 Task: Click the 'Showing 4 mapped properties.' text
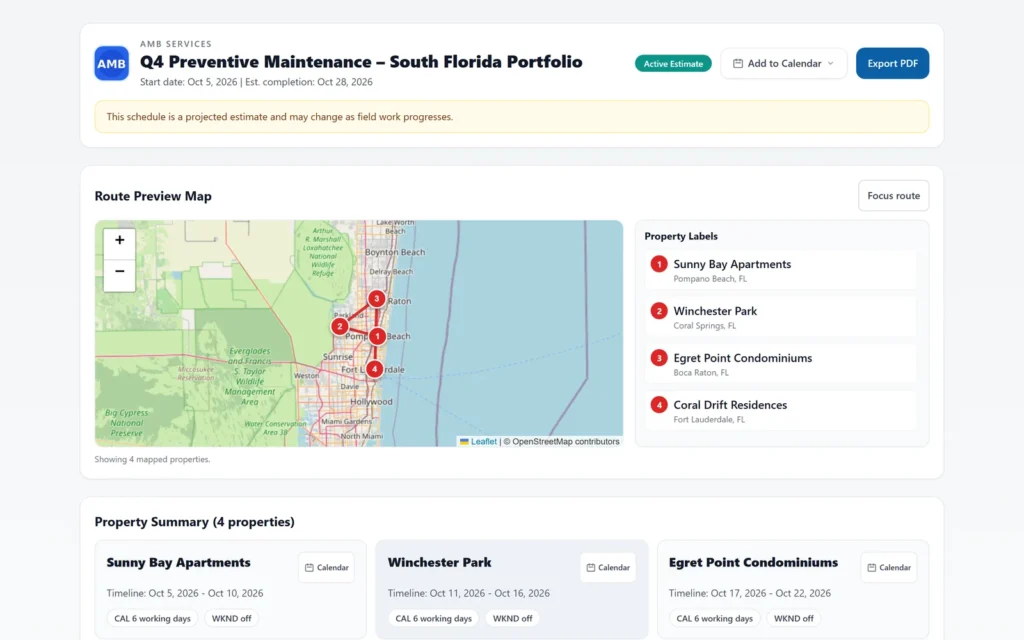coord(152,459)
